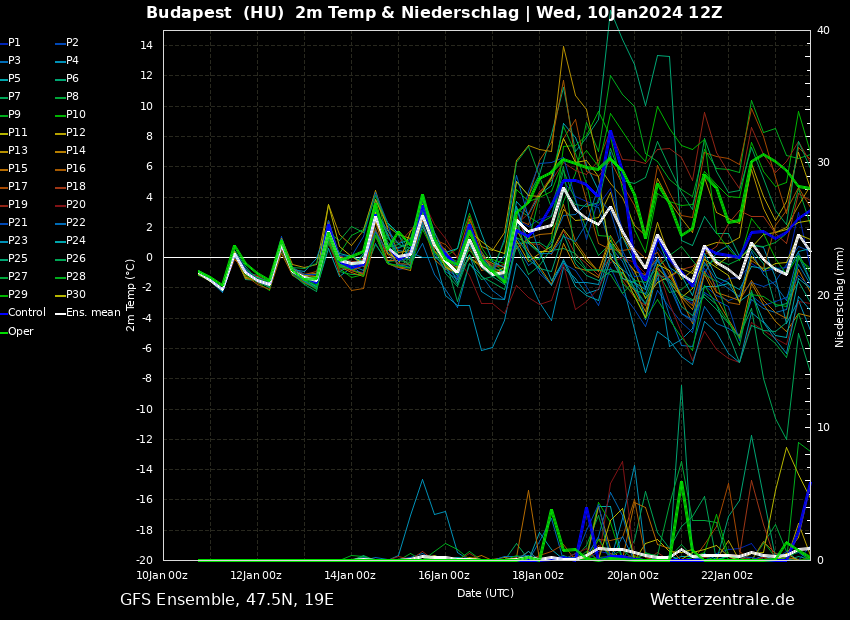Click the Niederschlag (mm) axis label
Screen dimensions: 850x620
point(840,297)
